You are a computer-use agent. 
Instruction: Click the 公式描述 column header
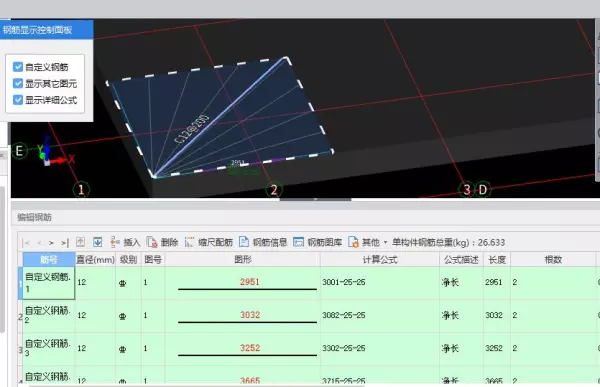[x=461, y=260]
